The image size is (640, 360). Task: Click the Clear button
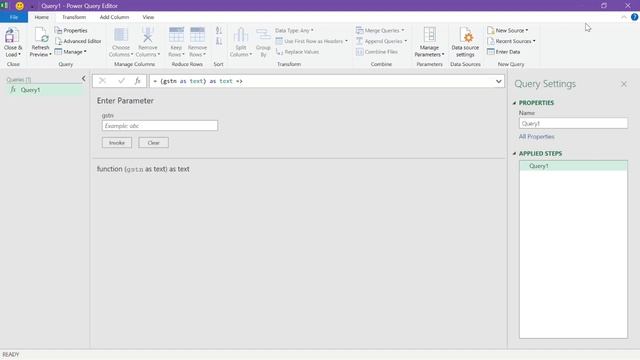153,143
